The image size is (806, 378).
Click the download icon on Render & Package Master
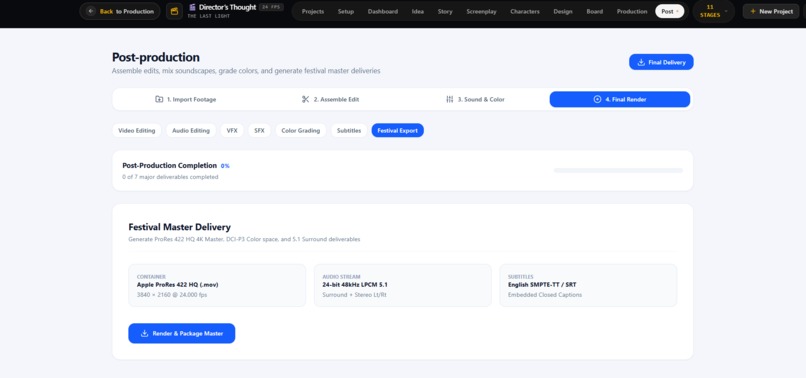tap(144, 333)
